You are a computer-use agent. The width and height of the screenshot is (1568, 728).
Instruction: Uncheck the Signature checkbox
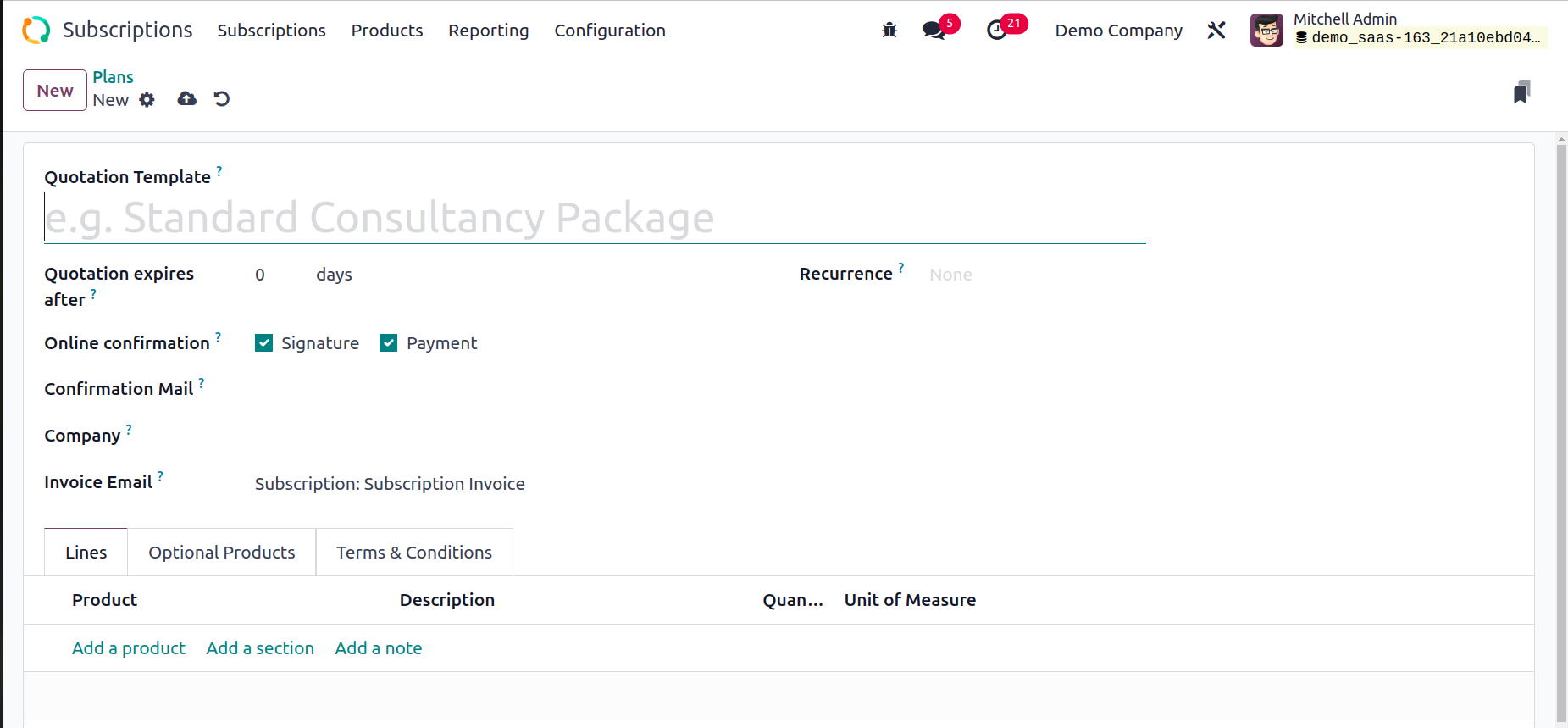tap(263, 343)
